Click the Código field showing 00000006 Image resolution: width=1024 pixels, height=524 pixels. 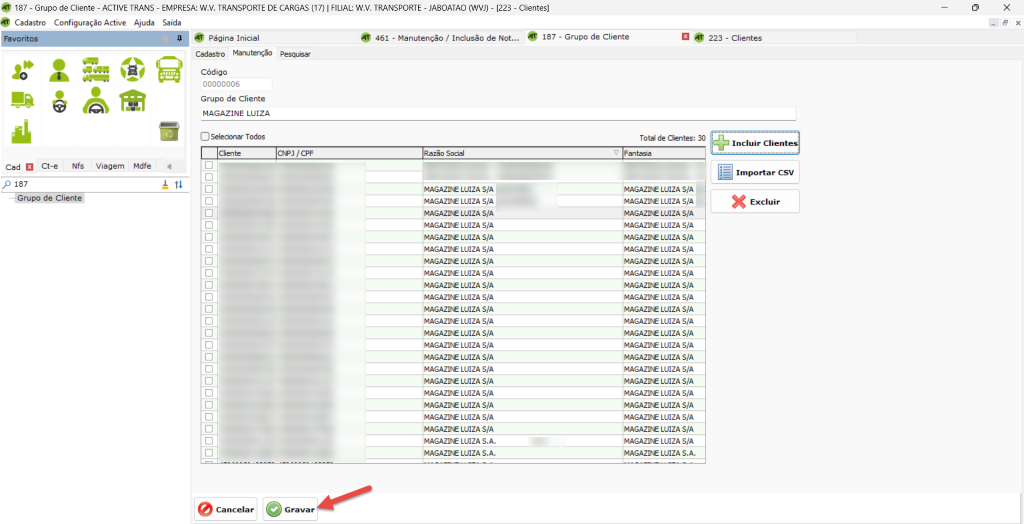pos(236,84)
